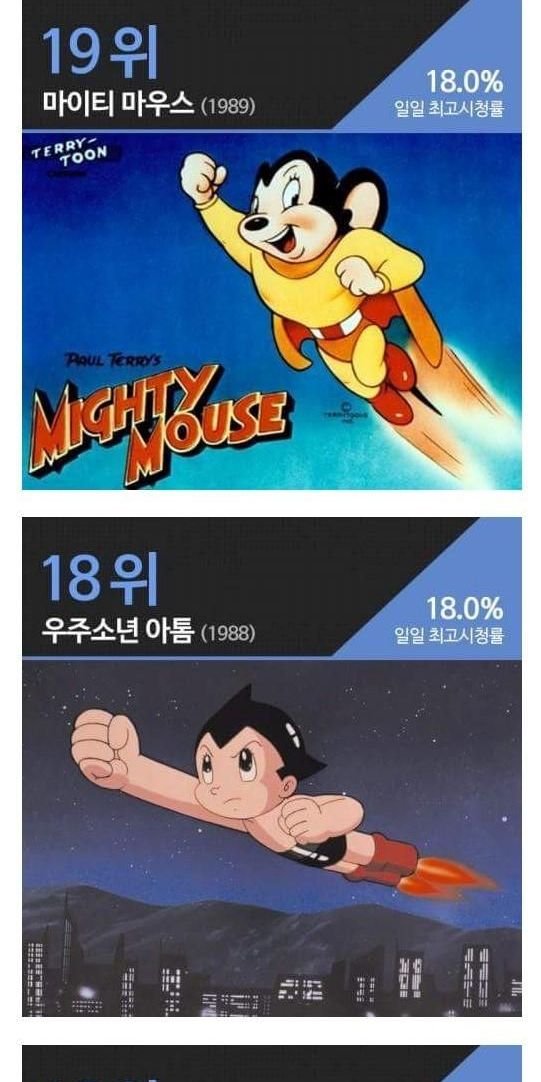The width and height of the screenshot is (541, 1082).
Task: Click the Astro Boy flying image
Action: click(272, 838)
